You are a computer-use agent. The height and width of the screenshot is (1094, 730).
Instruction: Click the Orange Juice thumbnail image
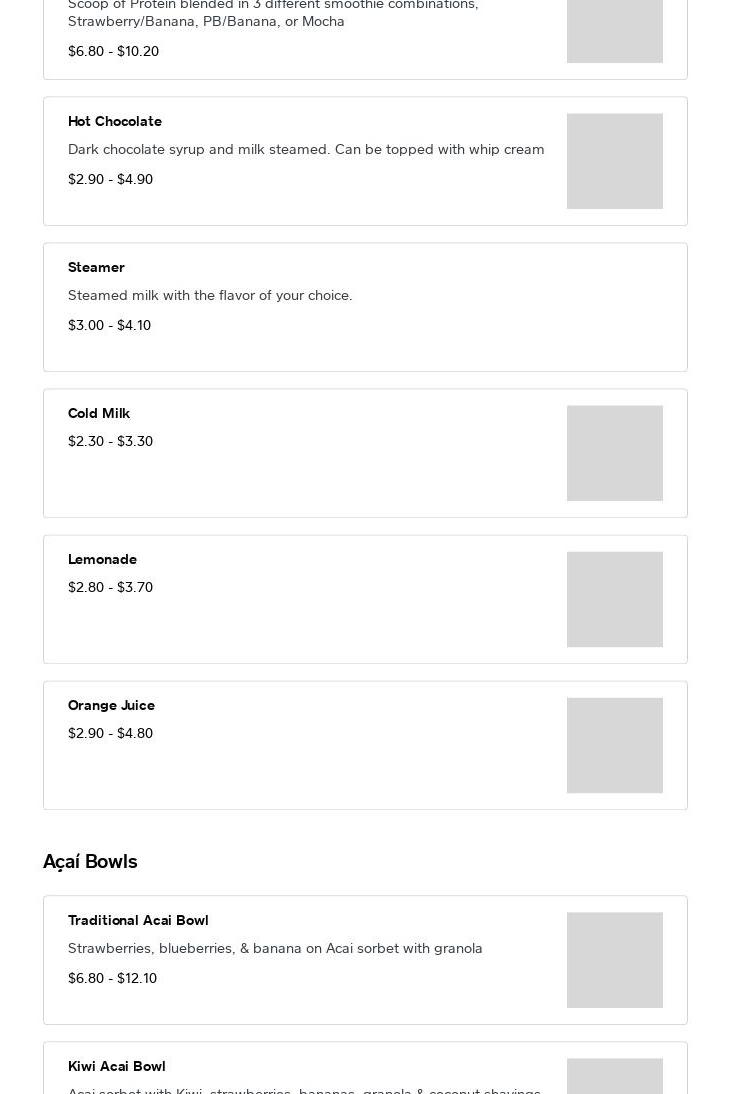tap(614, 745)
